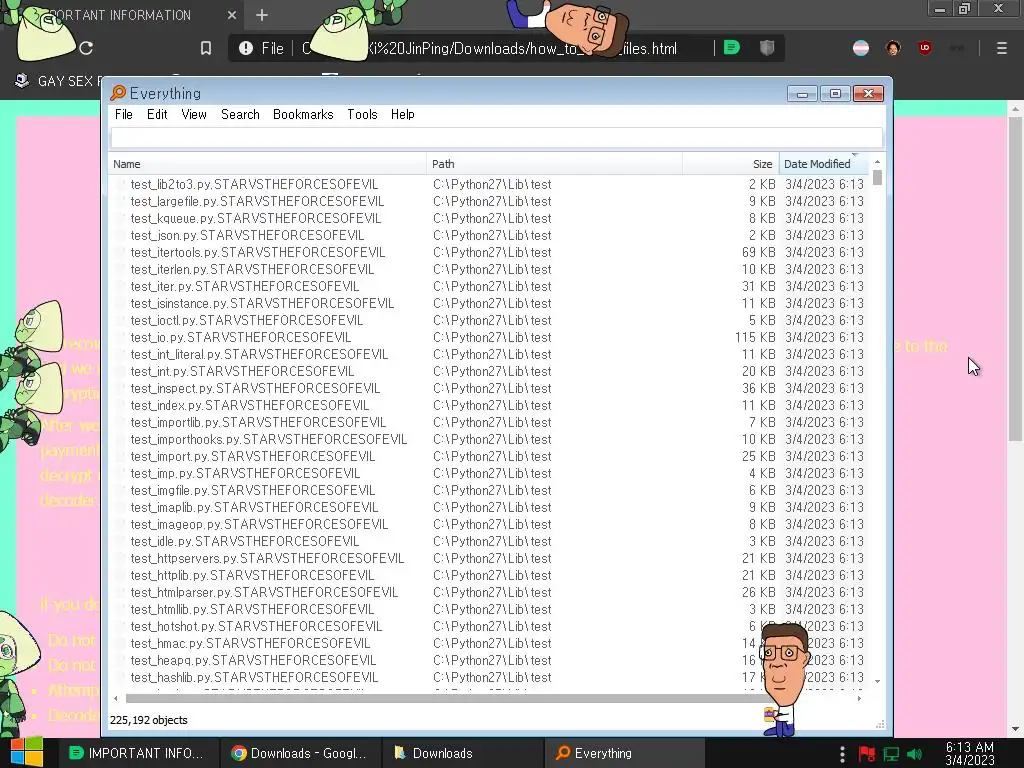Open the Edit menu in Everything
Viewport: 1024px width, 768px height.
coord(157,114)
